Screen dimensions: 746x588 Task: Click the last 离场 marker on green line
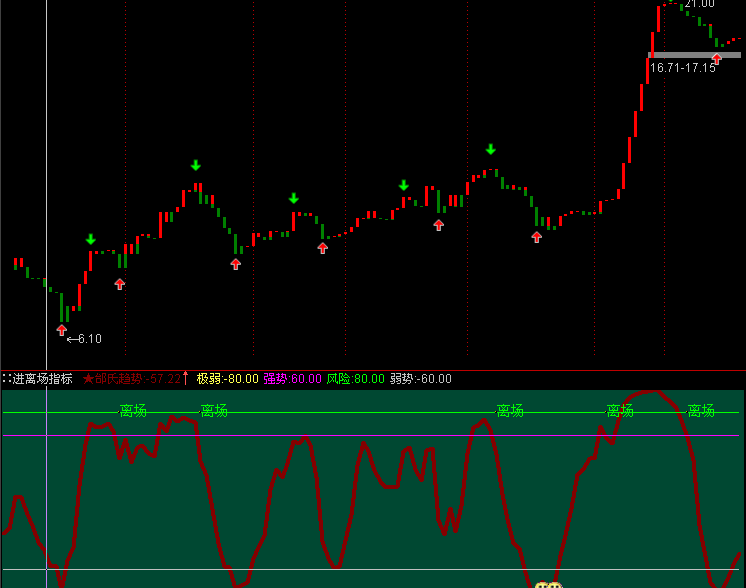701,411
